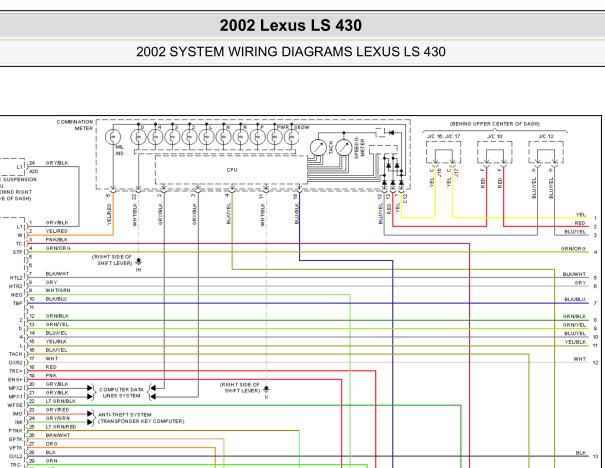This screenshot has width=605, height=468.
Task: Click the 'GRY/RED' wire label at pin 23
Action: [57, 409]
